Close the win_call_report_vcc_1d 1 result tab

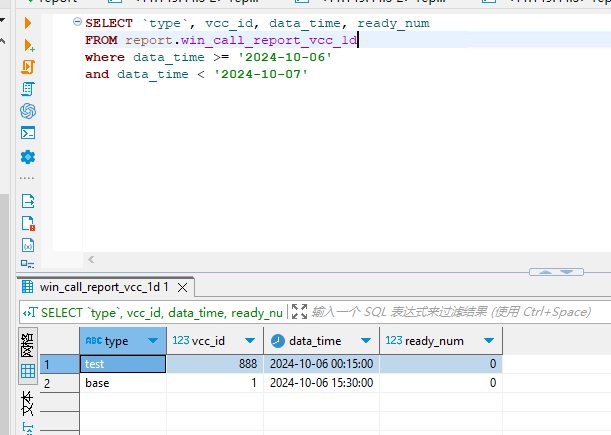[x=182, y=288]
